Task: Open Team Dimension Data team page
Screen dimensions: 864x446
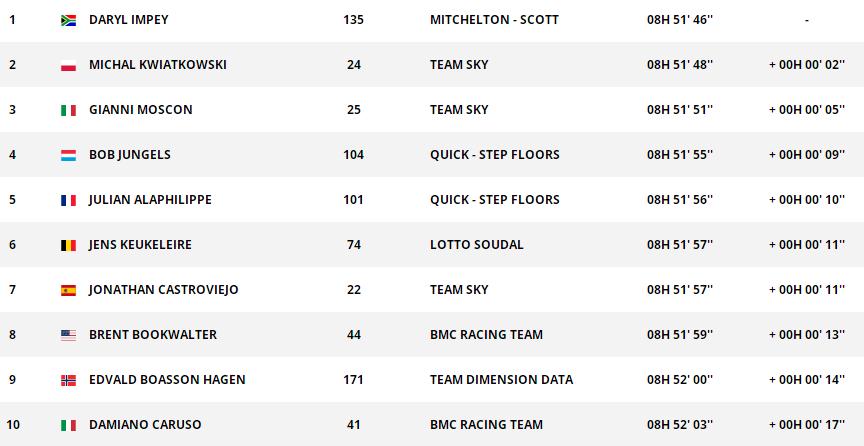Action: click(501, 380)
